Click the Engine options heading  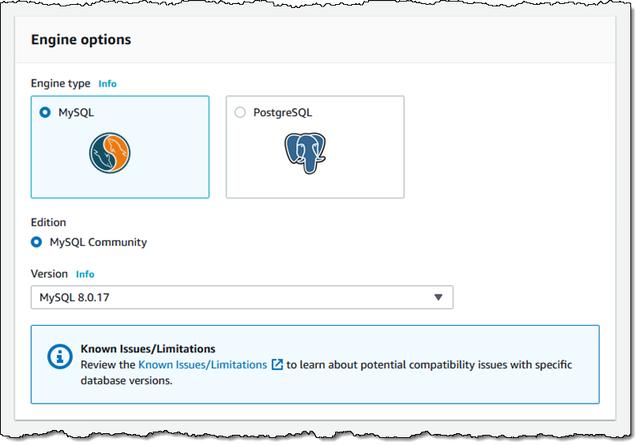[81, 40]
